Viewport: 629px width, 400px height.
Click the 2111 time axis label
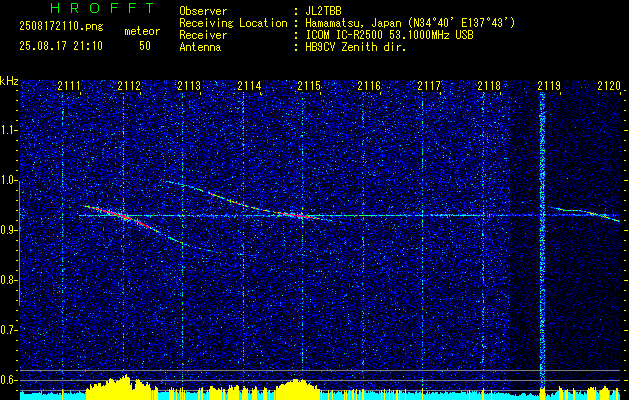click(x=69, y=85)
